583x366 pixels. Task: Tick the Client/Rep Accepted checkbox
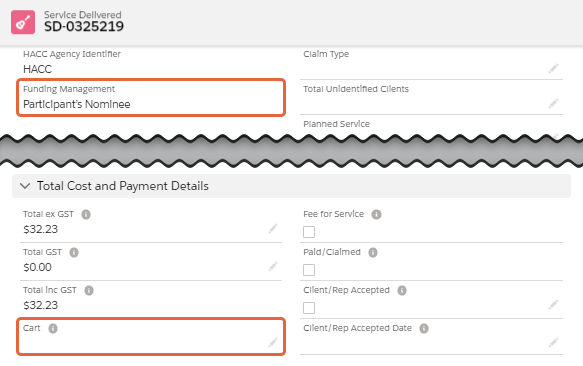click(x=309, y=308)
